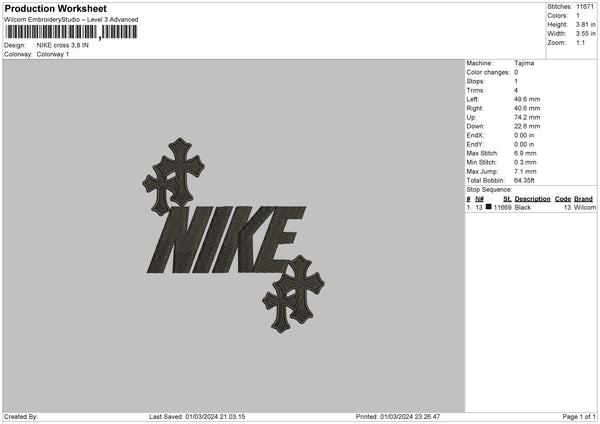Click the Up value 74.2 mm
The width and height of the screenshot is (600, 424).
click(527, 117)
